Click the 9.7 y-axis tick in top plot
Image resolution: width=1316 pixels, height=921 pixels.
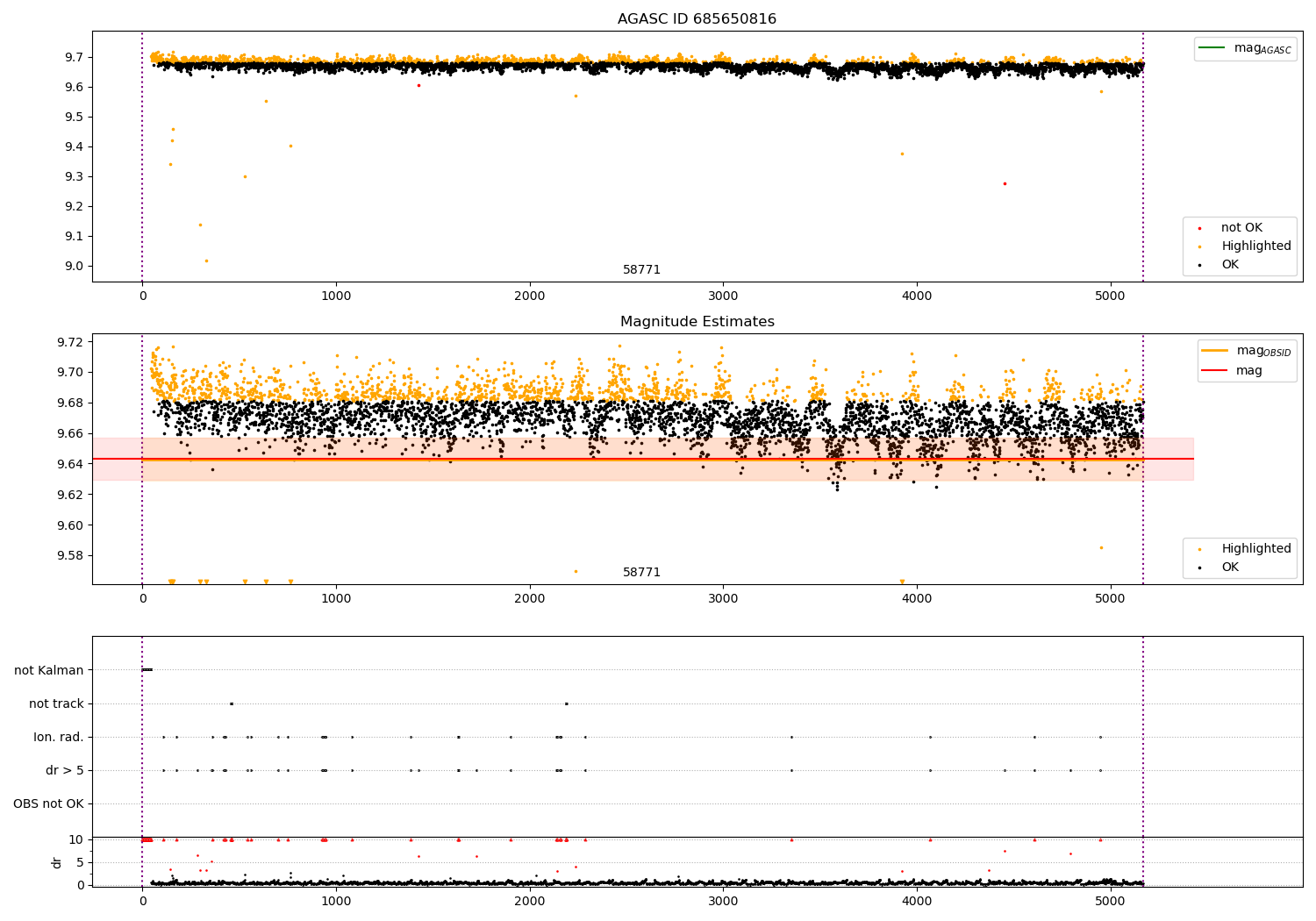(x=74, y=58)
